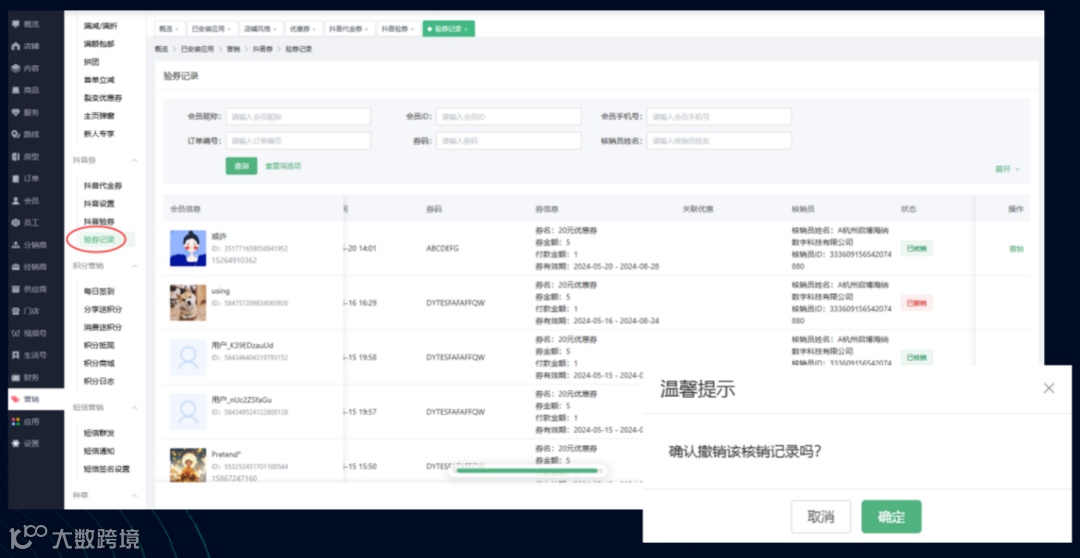Image resolution: width=1080 pixels, height=558 pixels.
Task: Open 裂变优惠券 submenu item
Action: pos(103,98)
